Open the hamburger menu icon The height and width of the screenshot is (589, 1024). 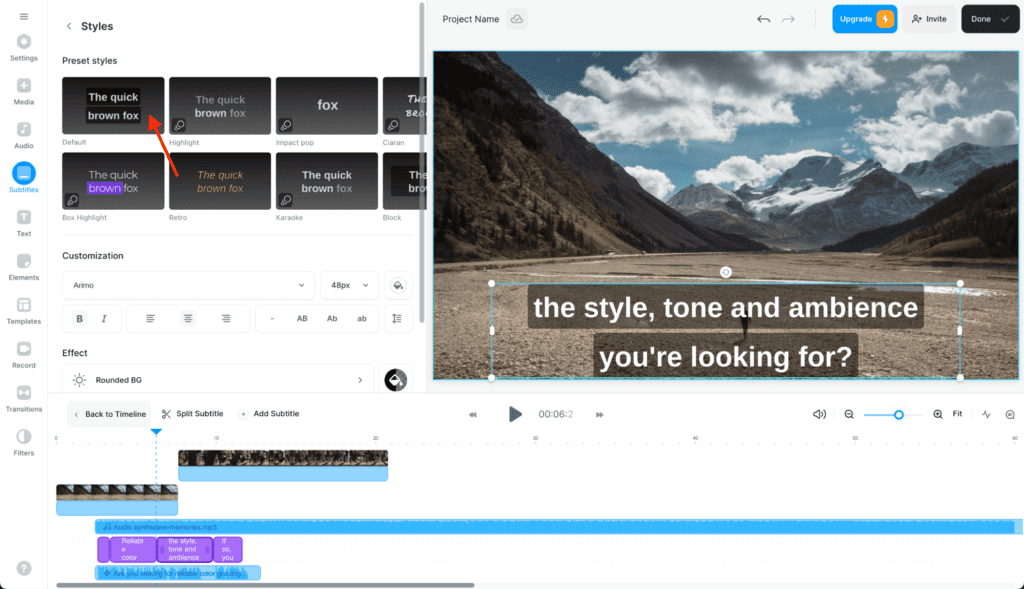point(24,17)
